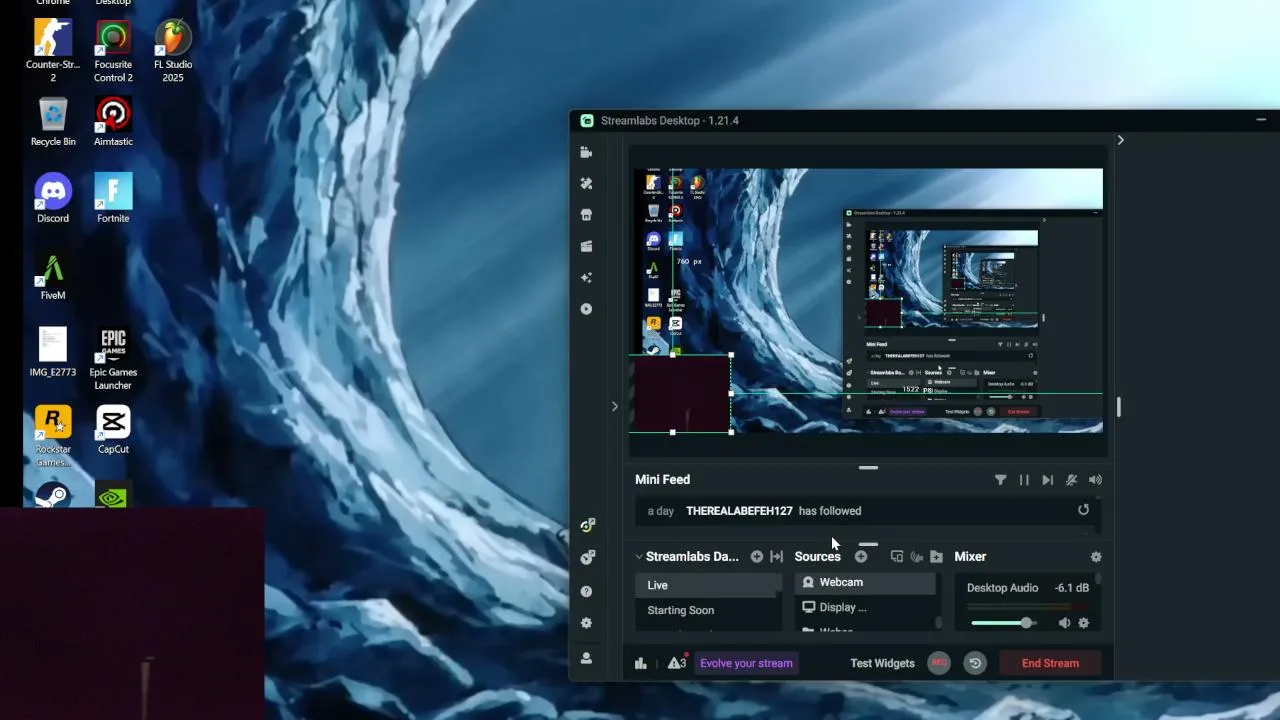Select the IMG_E2773 desktop file
1280x720 pixels.
53,353
